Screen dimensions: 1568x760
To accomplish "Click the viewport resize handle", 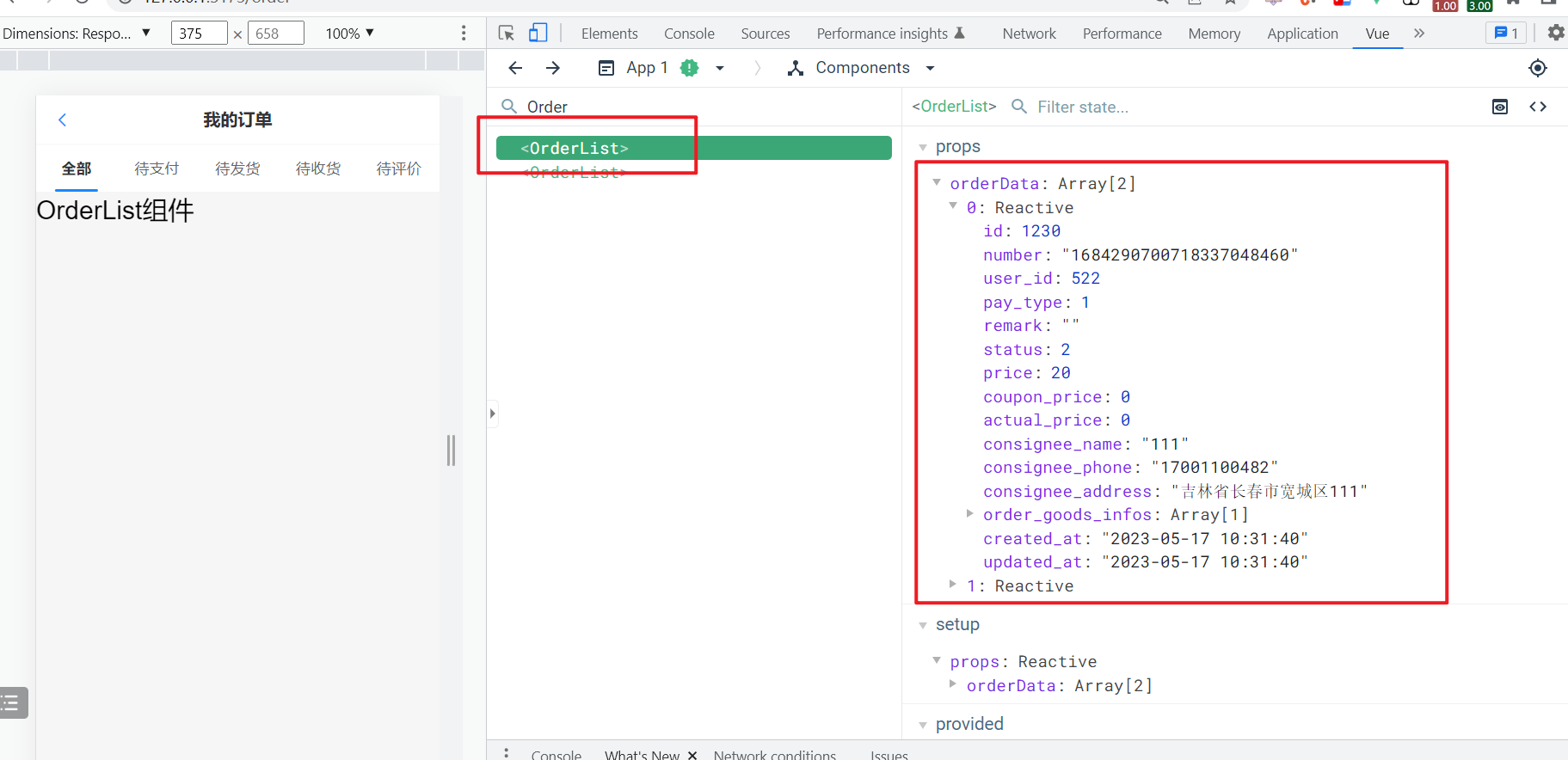I will (451, 450).
